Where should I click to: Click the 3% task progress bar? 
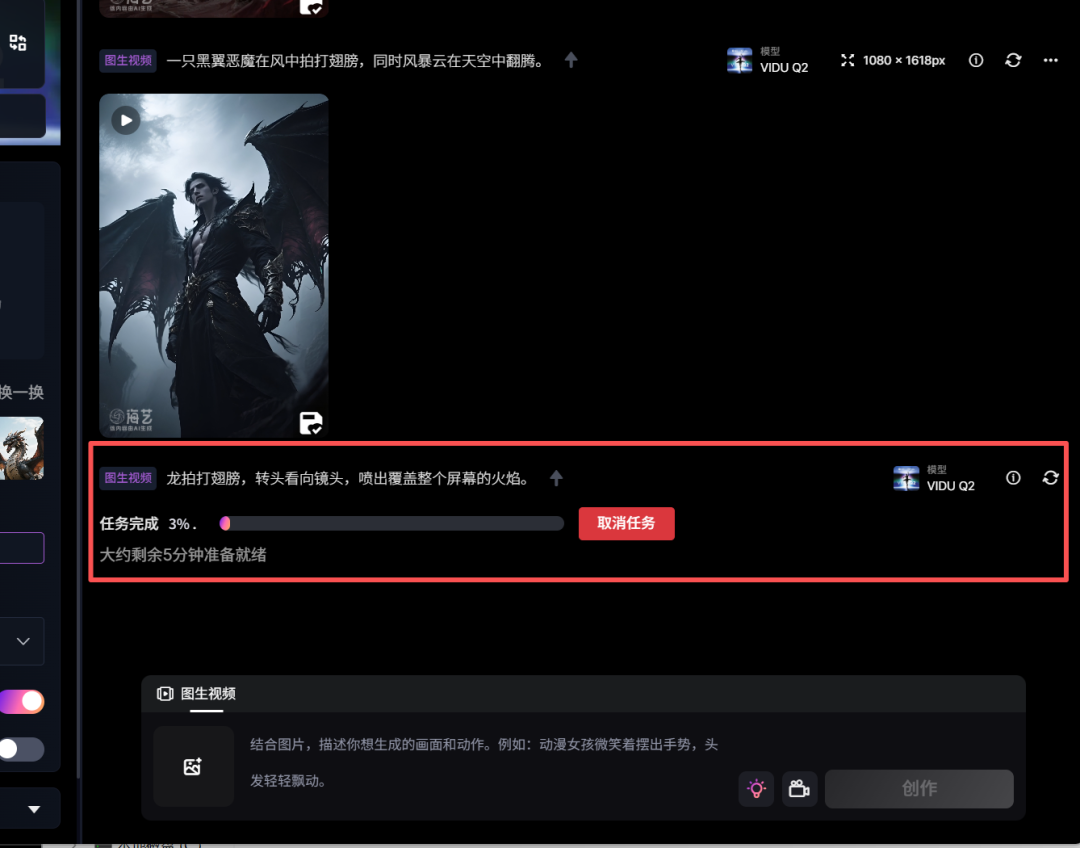(390, 523)
